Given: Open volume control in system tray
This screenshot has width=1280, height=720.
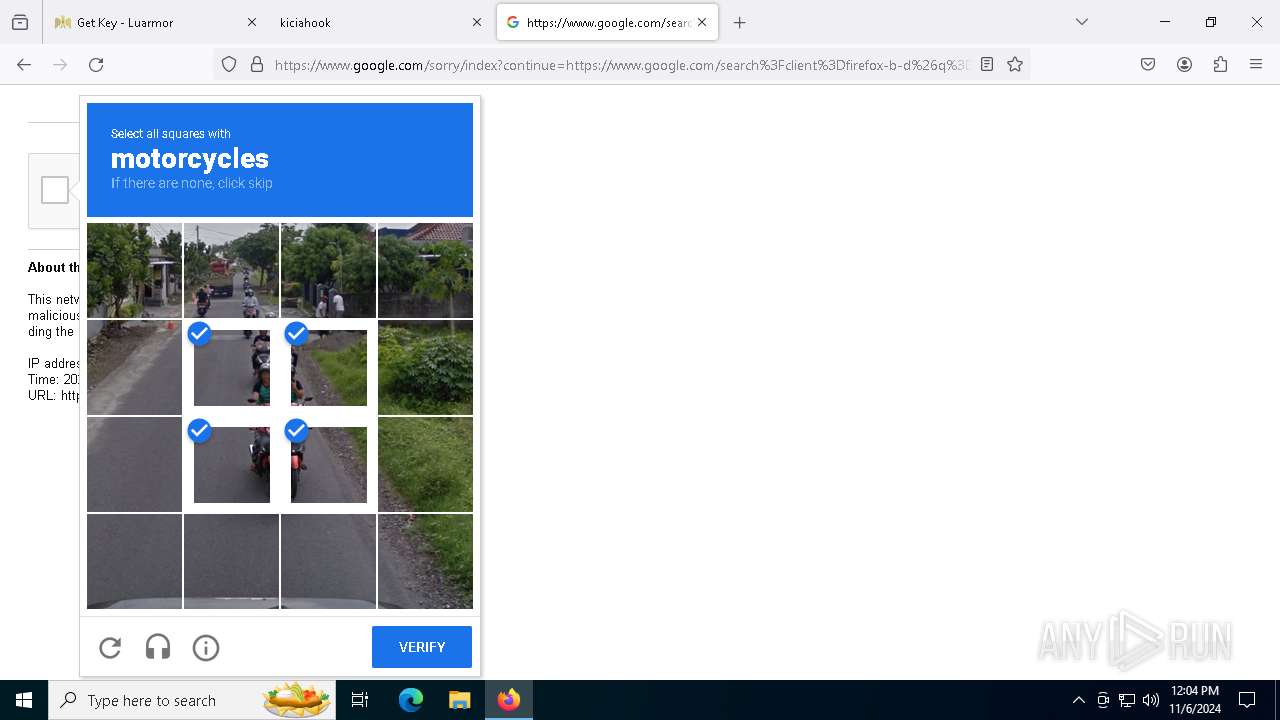Looking at the screenshot, I should tap(1150, 700).
